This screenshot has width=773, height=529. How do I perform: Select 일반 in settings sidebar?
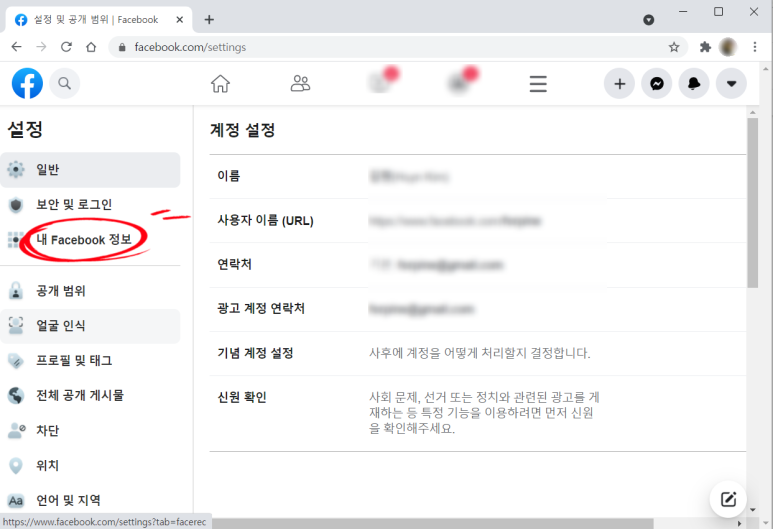[x=90, y=170]
